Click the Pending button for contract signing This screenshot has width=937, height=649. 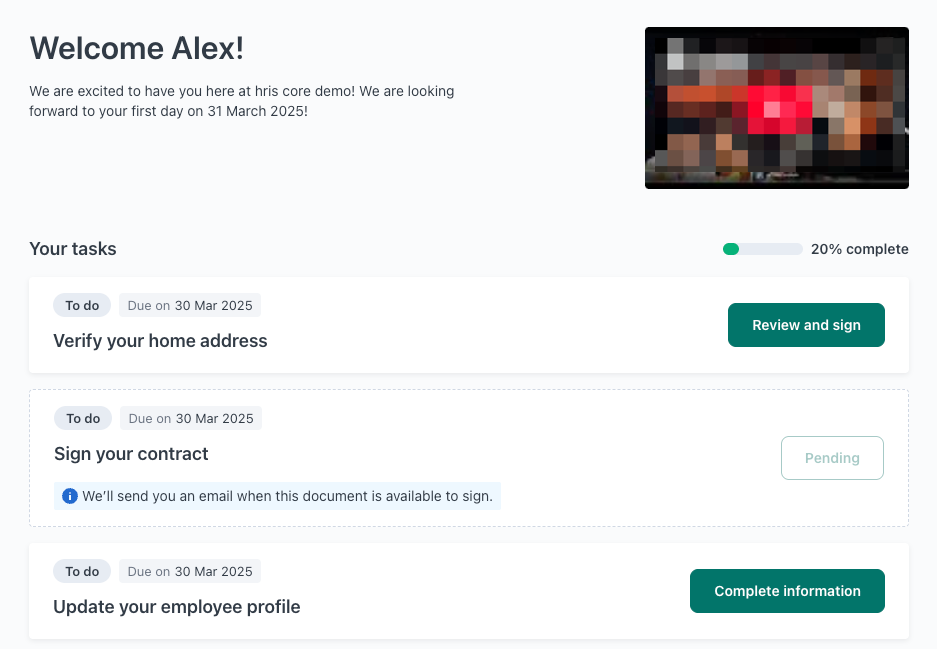point(832,458)
